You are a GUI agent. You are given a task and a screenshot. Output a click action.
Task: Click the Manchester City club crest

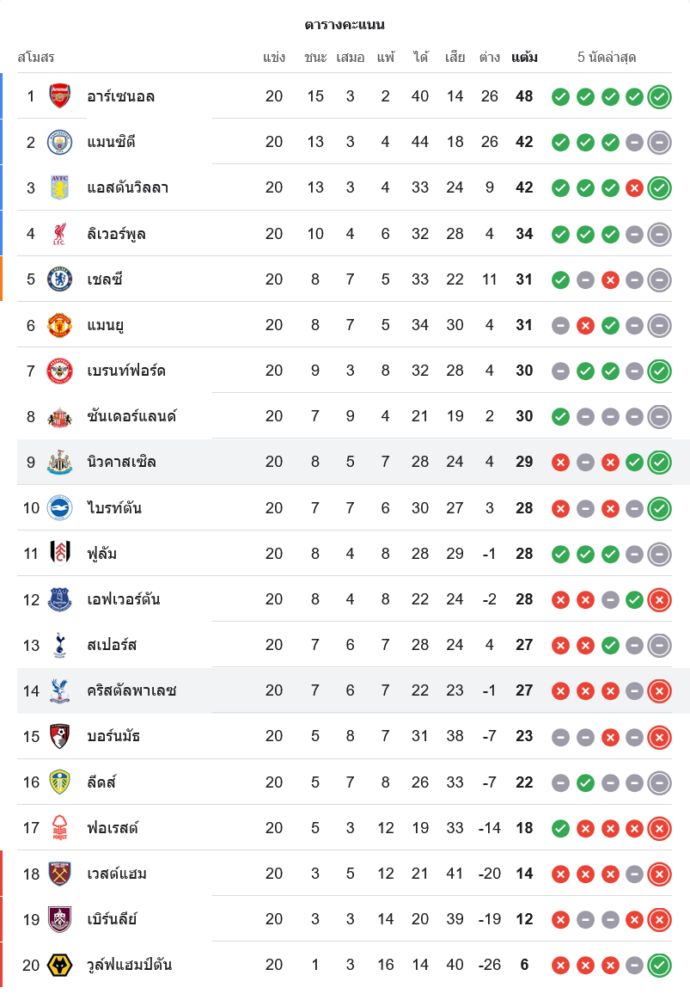(60, 142)
